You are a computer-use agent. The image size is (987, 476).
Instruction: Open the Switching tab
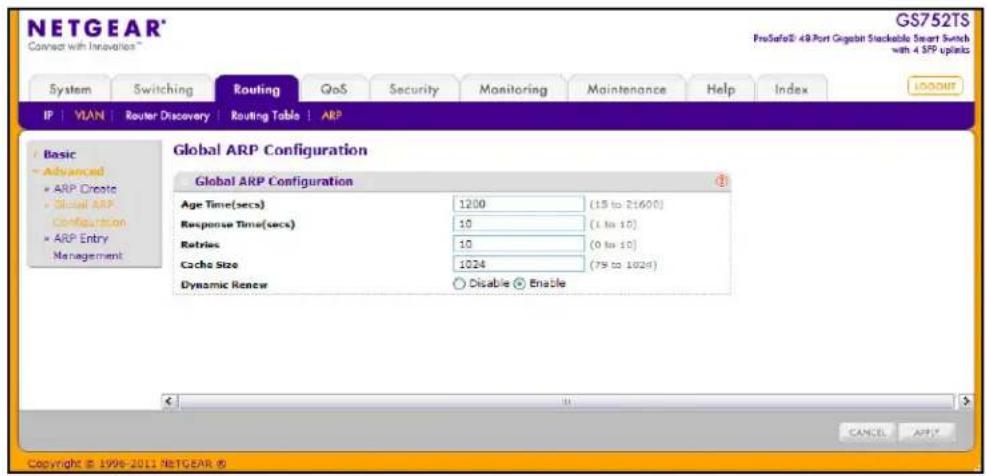pyautogui.click(x=163, y=89)
